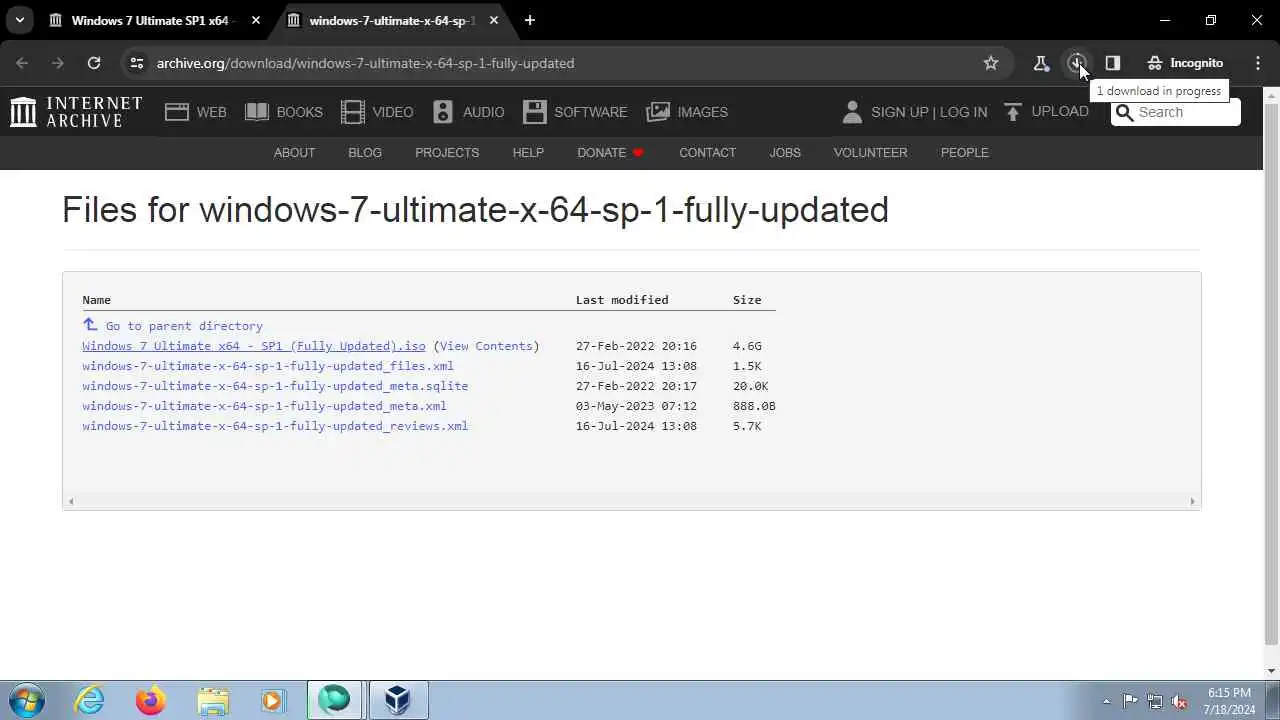
Task: Open VirtualBox cube taskbar icon
Action: 398,700
